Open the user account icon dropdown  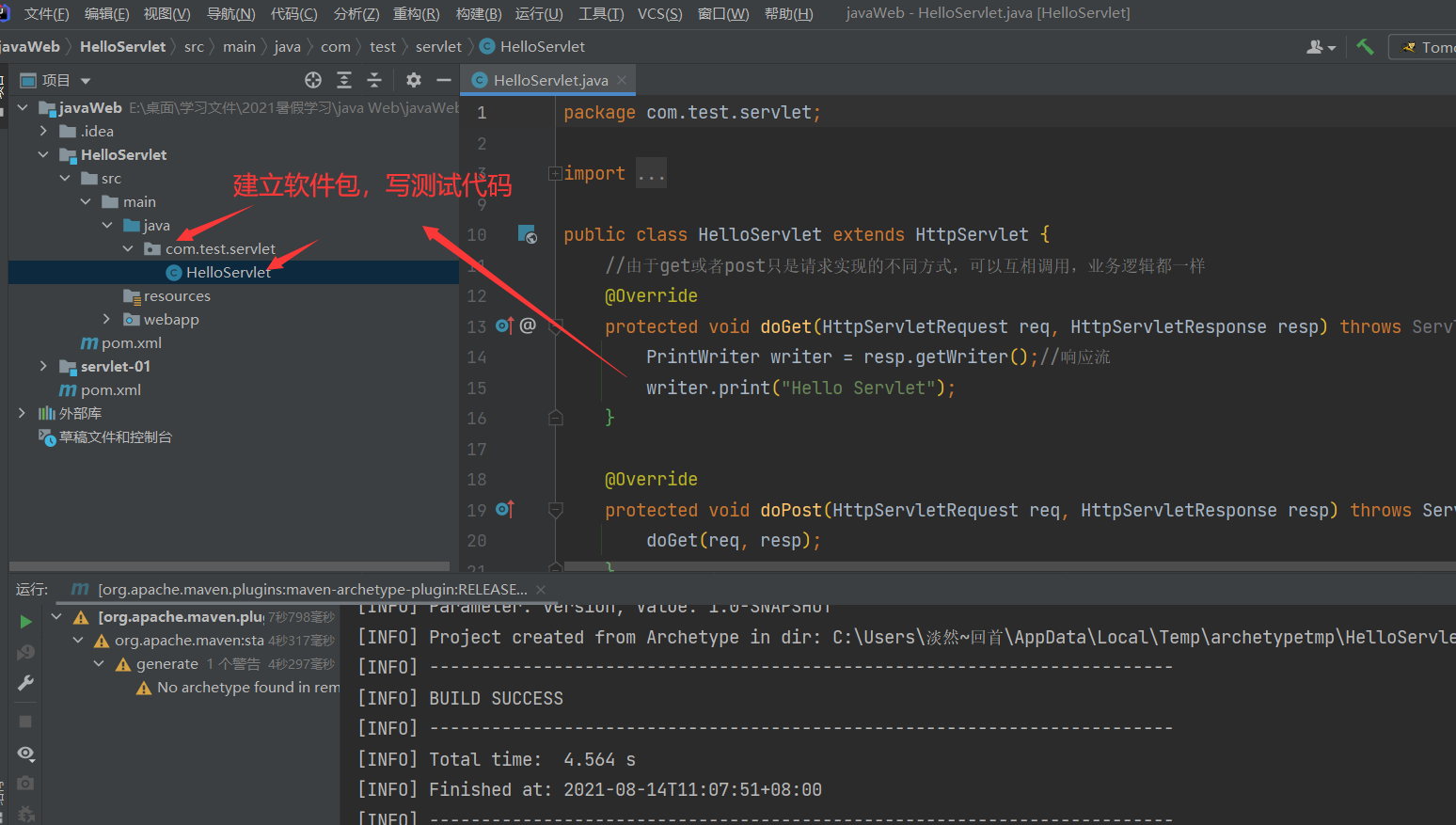pos(1321,47)
